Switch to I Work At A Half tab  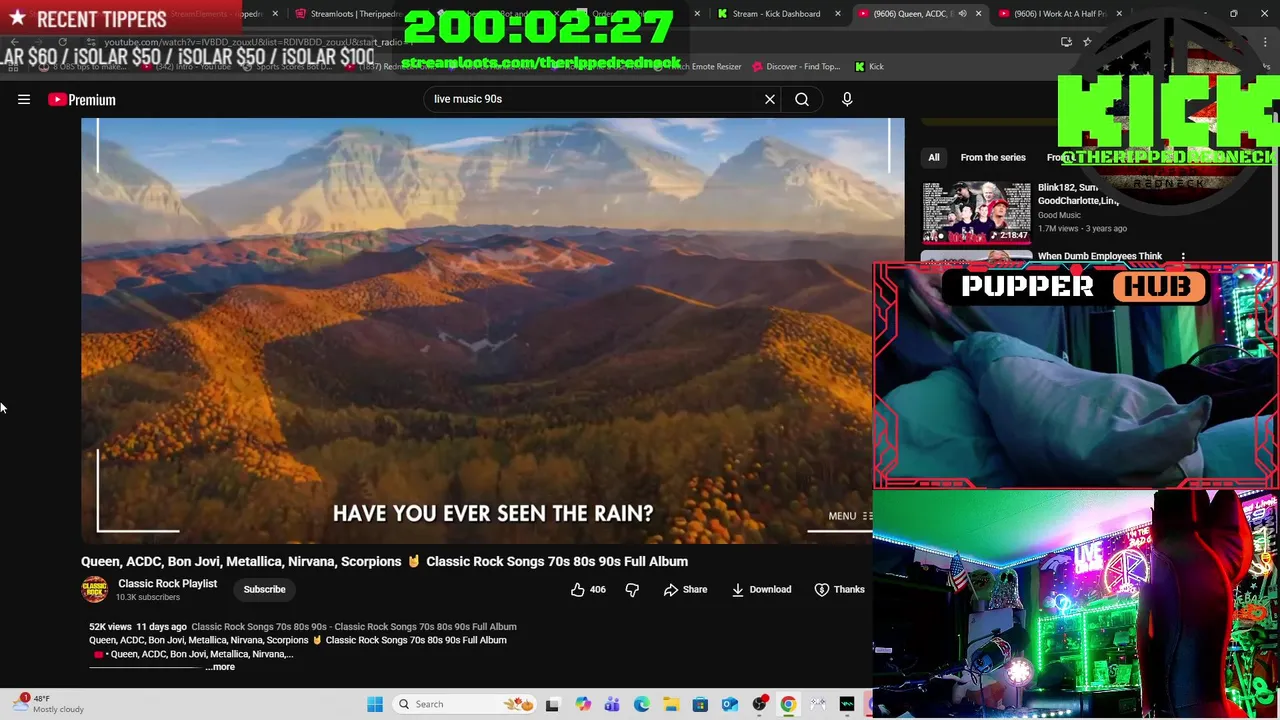[1060, 14]
